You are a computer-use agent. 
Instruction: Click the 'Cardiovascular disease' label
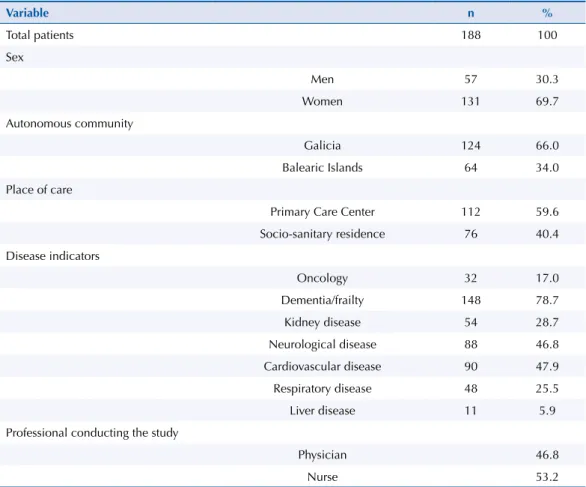pos(322,366)
